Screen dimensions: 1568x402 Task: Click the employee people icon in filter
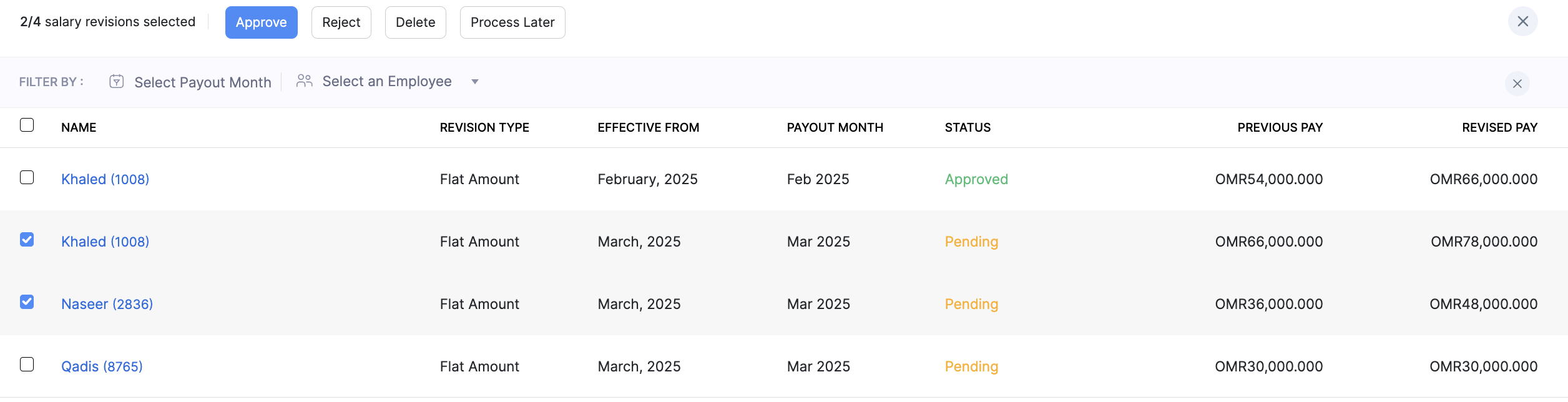pos(304,81)
